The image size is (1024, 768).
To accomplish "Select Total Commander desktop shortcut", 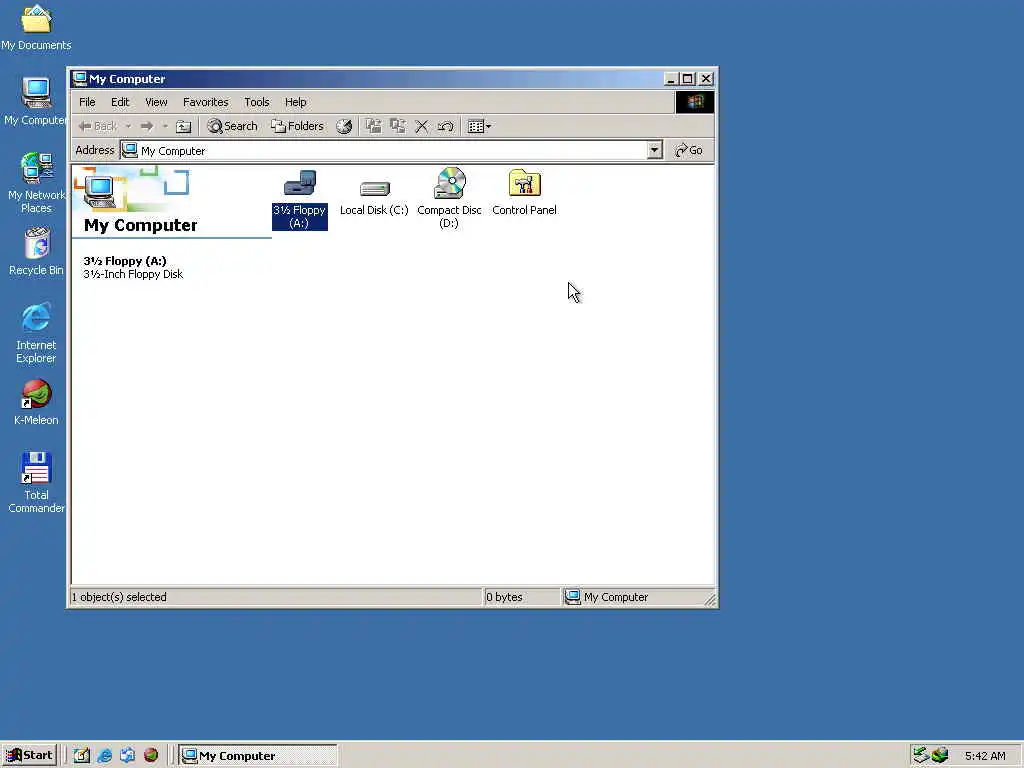I will tap(36, 482).
